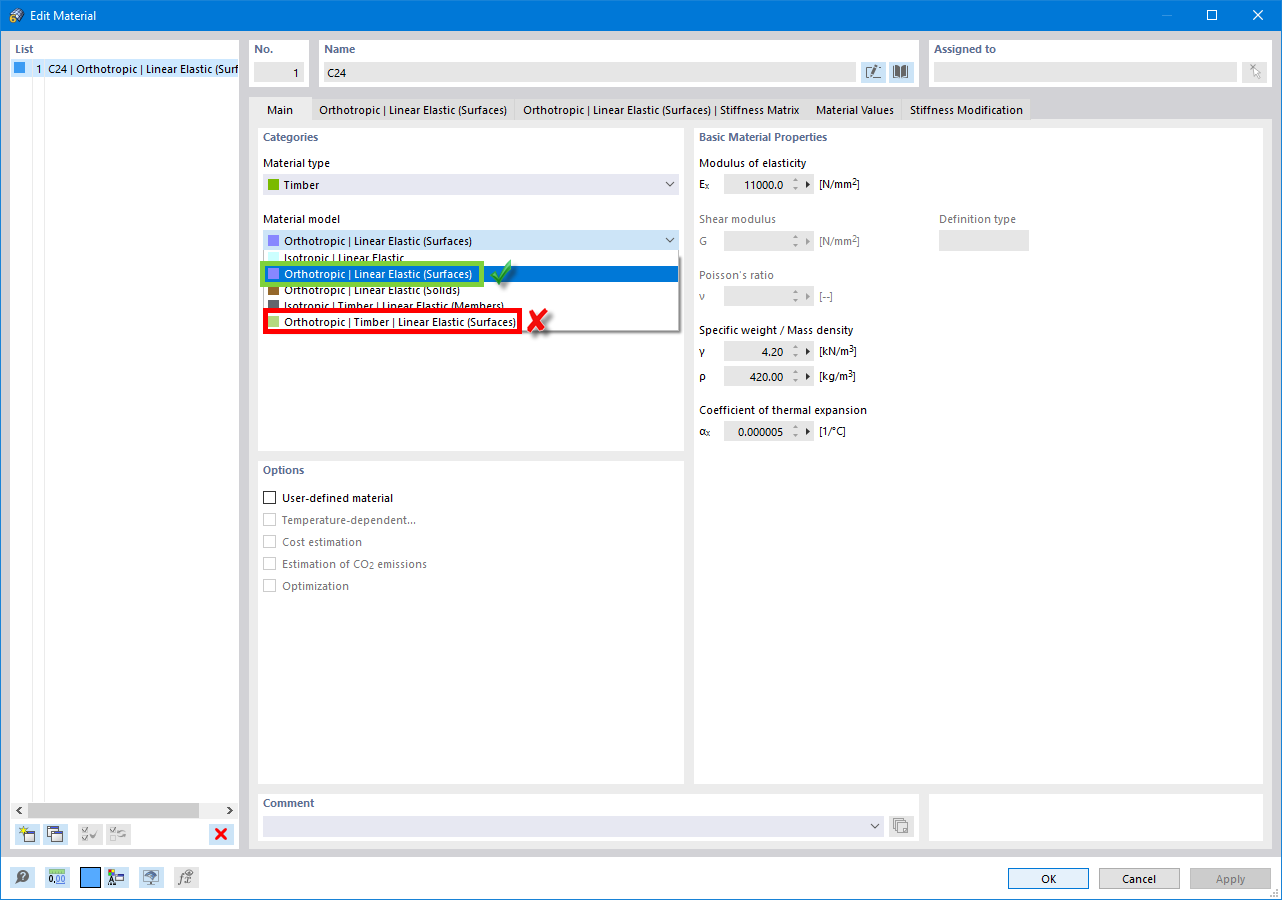
Task: Click the app icon in title bar
Action: pos(15,15)
